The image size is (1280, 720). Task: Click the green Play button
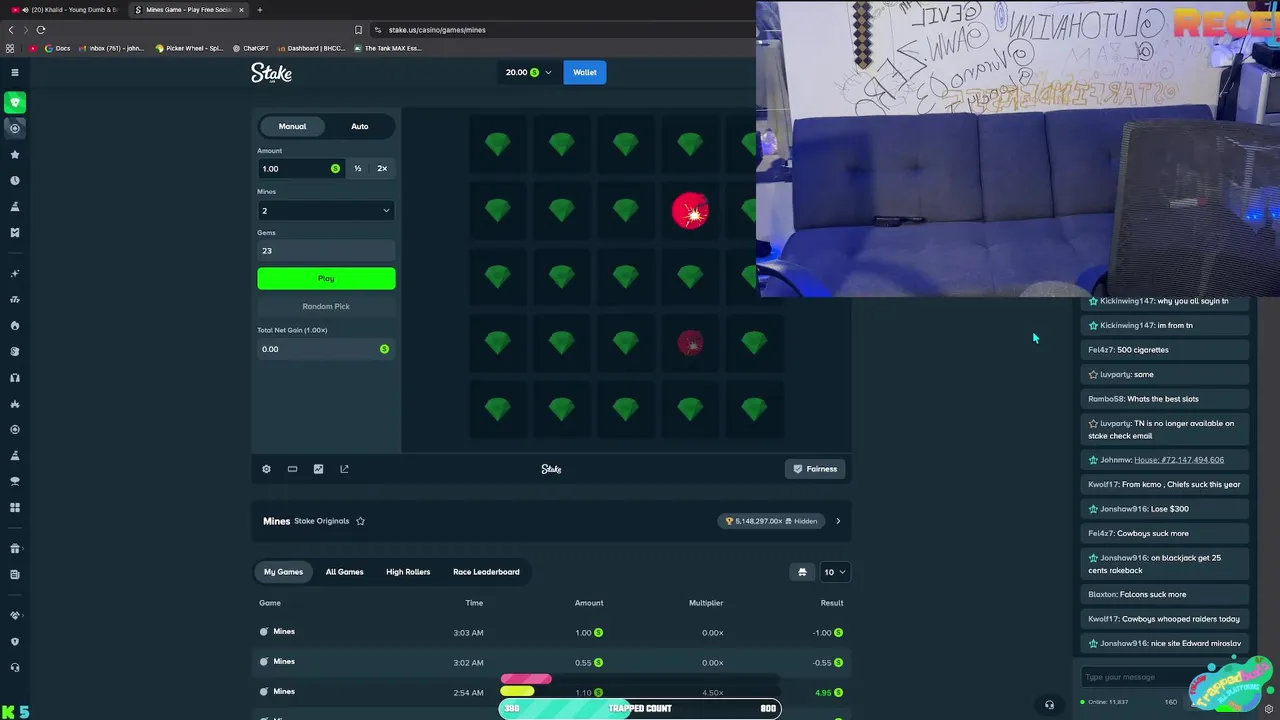(326, 278)
